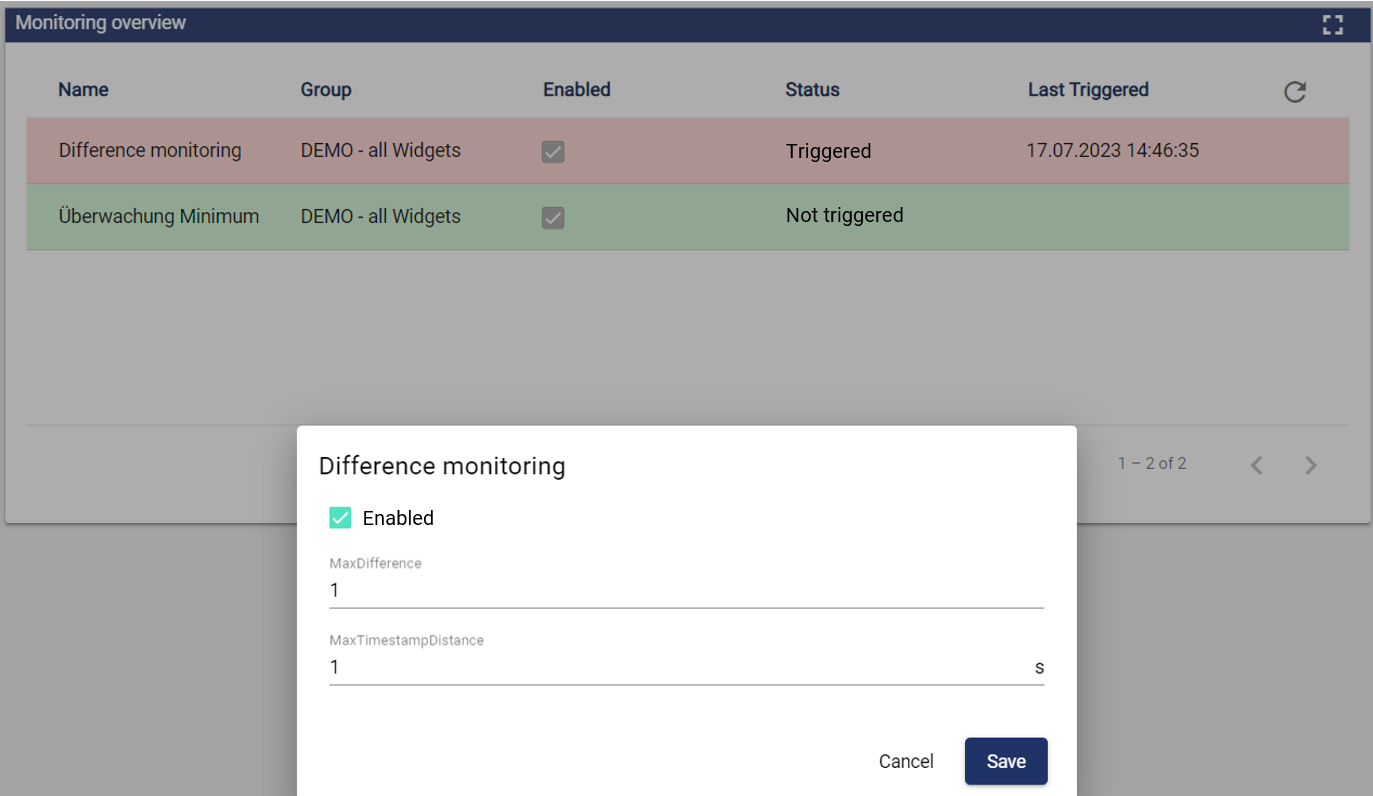Save the Difference monitoring settings

point(1005,761)
